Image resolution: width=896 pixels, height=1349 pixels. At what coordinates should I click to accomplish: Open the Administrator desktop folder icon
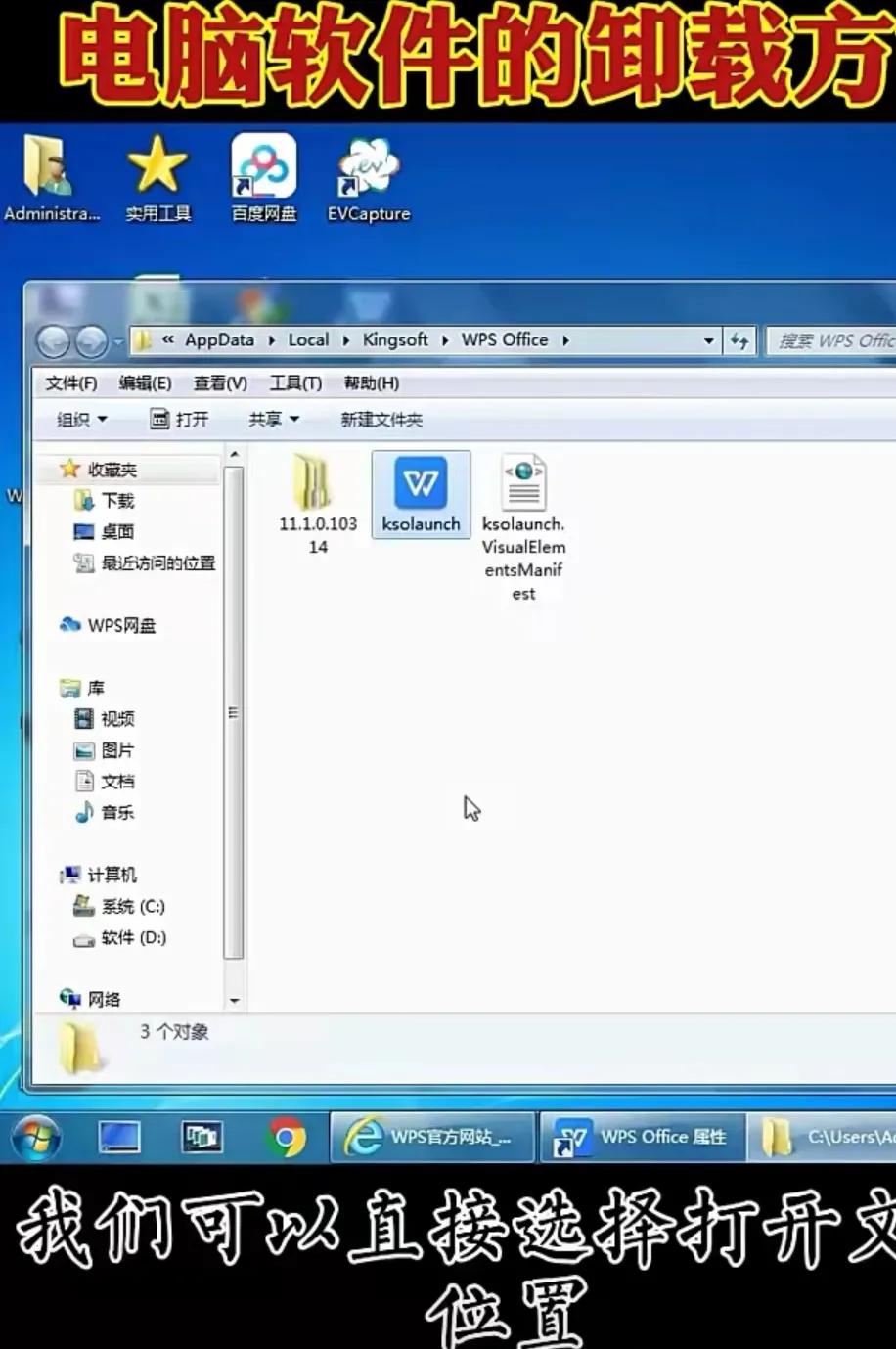pos(50,179)
